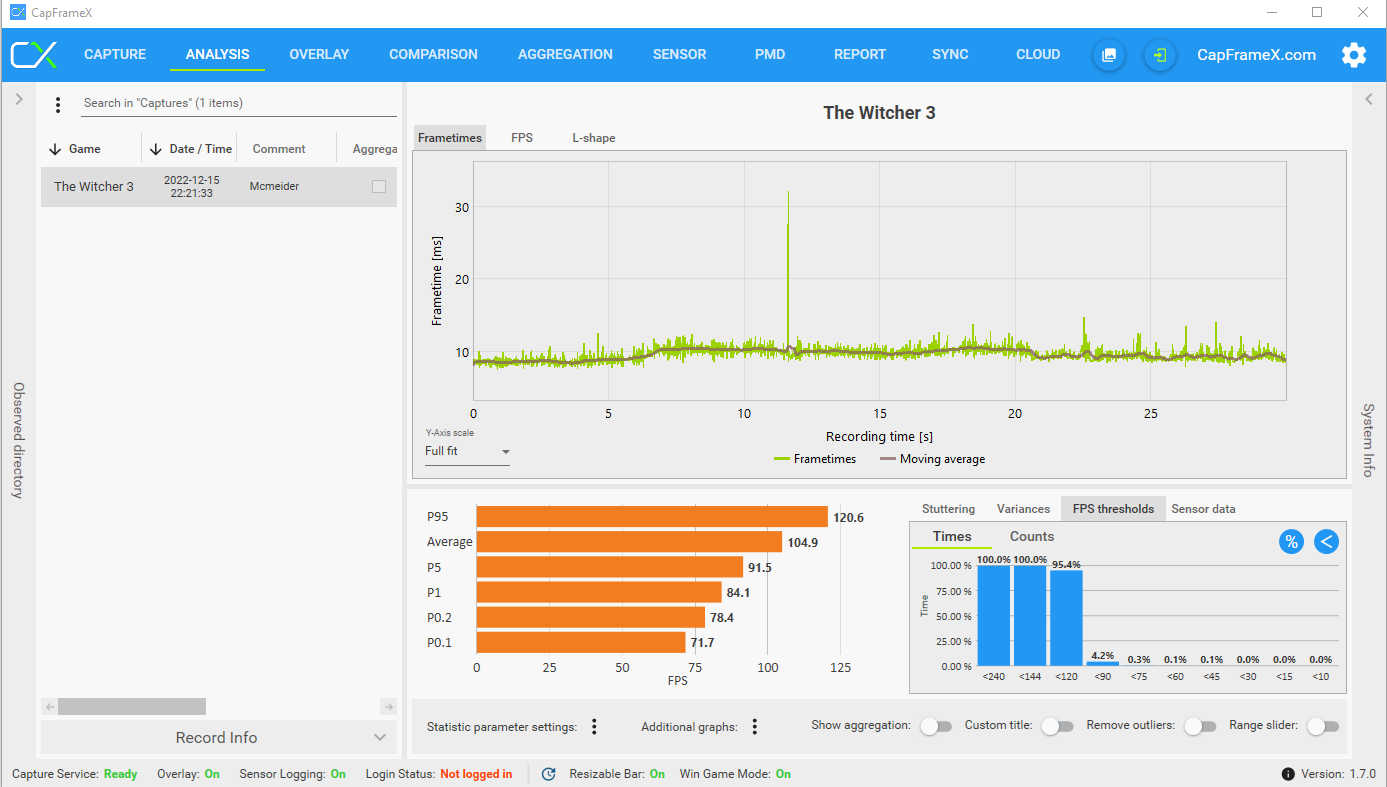The height and width of the screenshot is (787, 1387).
Task: Click the Game column header label
Action: [85, 149]
